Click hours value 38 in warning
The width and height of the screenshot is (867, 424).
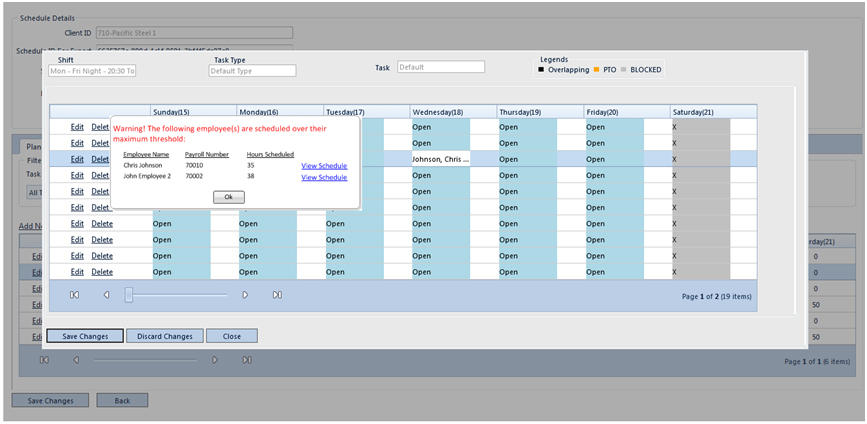click(x=251, y=176)
